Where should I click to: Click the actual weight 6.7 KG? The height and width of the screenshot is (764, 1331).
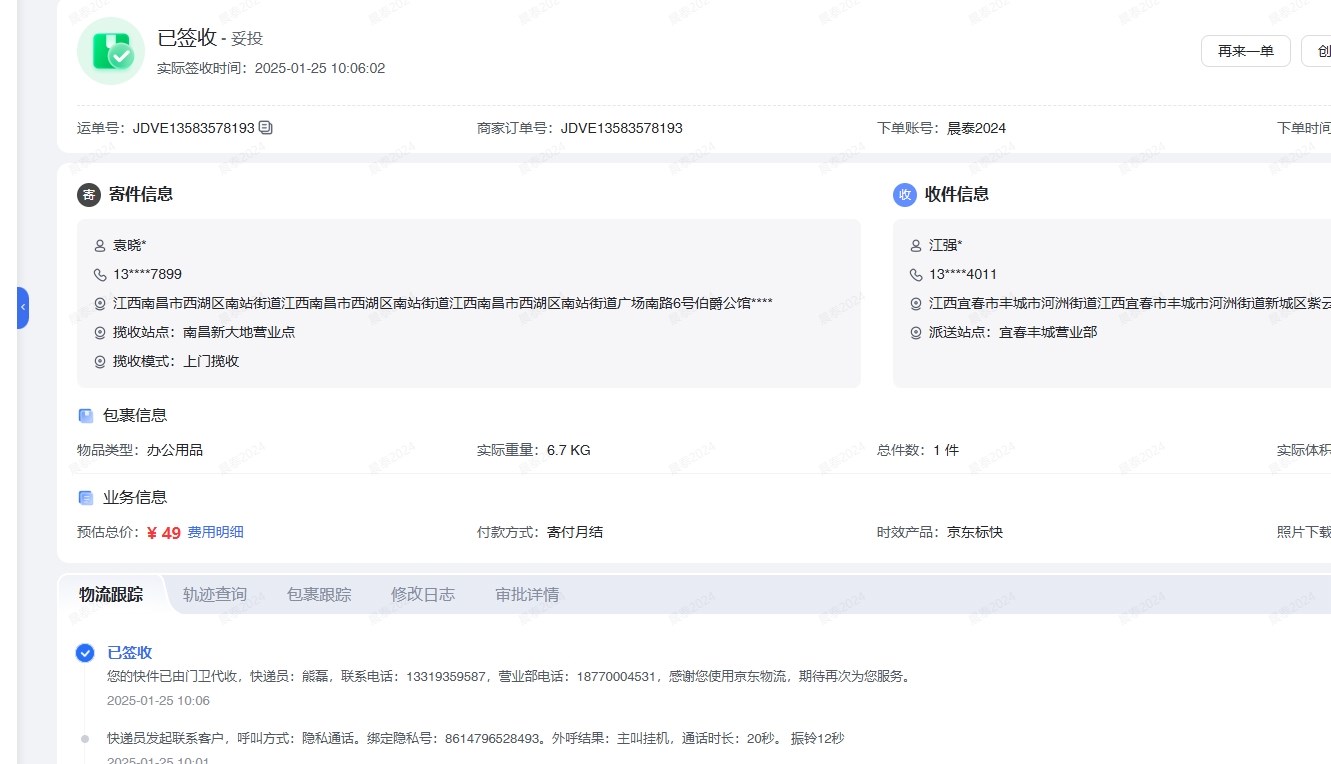569,450
